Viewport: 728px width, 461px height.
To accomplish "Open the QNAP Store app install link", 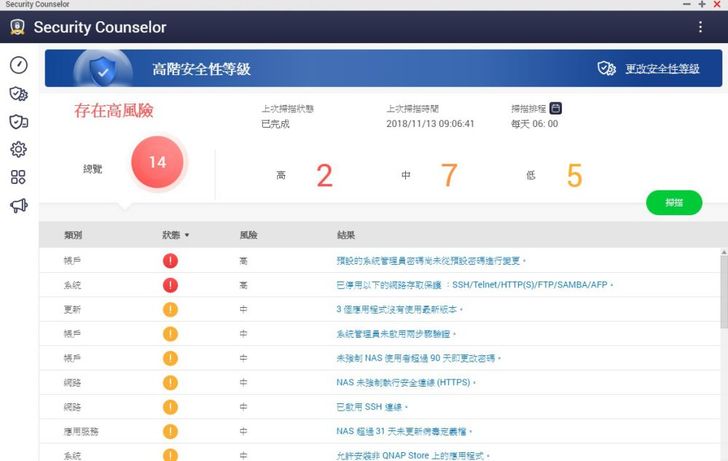I will pos(413,455).
